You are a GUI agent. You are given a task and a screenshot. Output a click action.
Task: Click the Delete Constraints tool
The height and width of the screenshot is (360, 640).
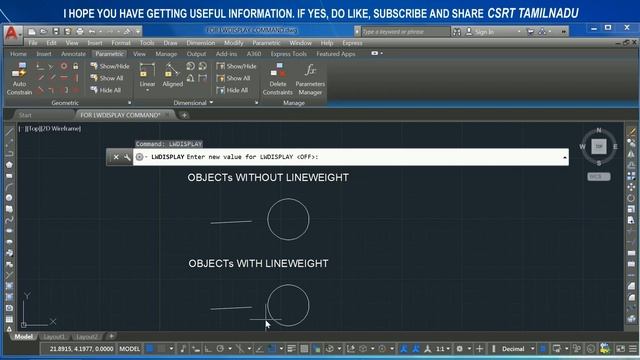tap(278, 79)
